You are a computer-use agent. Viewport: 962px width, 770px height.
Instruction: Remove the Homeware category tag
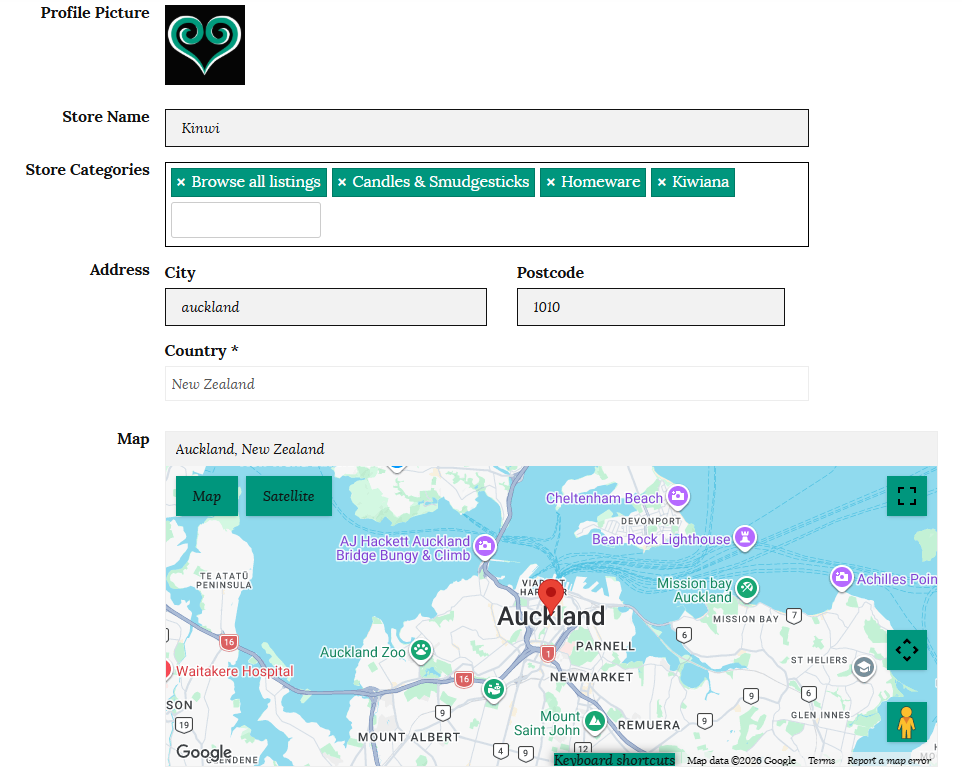pos(551,182)
